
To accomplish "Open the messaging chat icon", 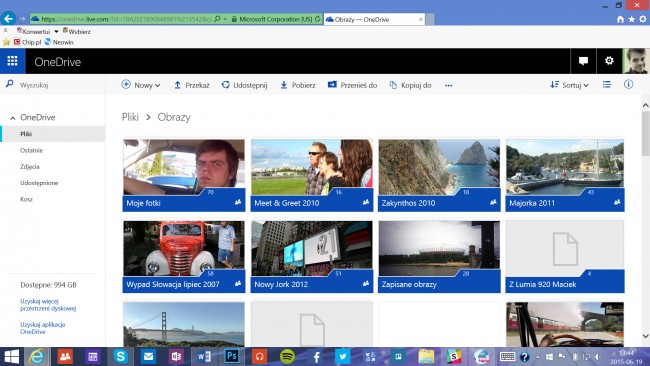I will click(583, 61).
